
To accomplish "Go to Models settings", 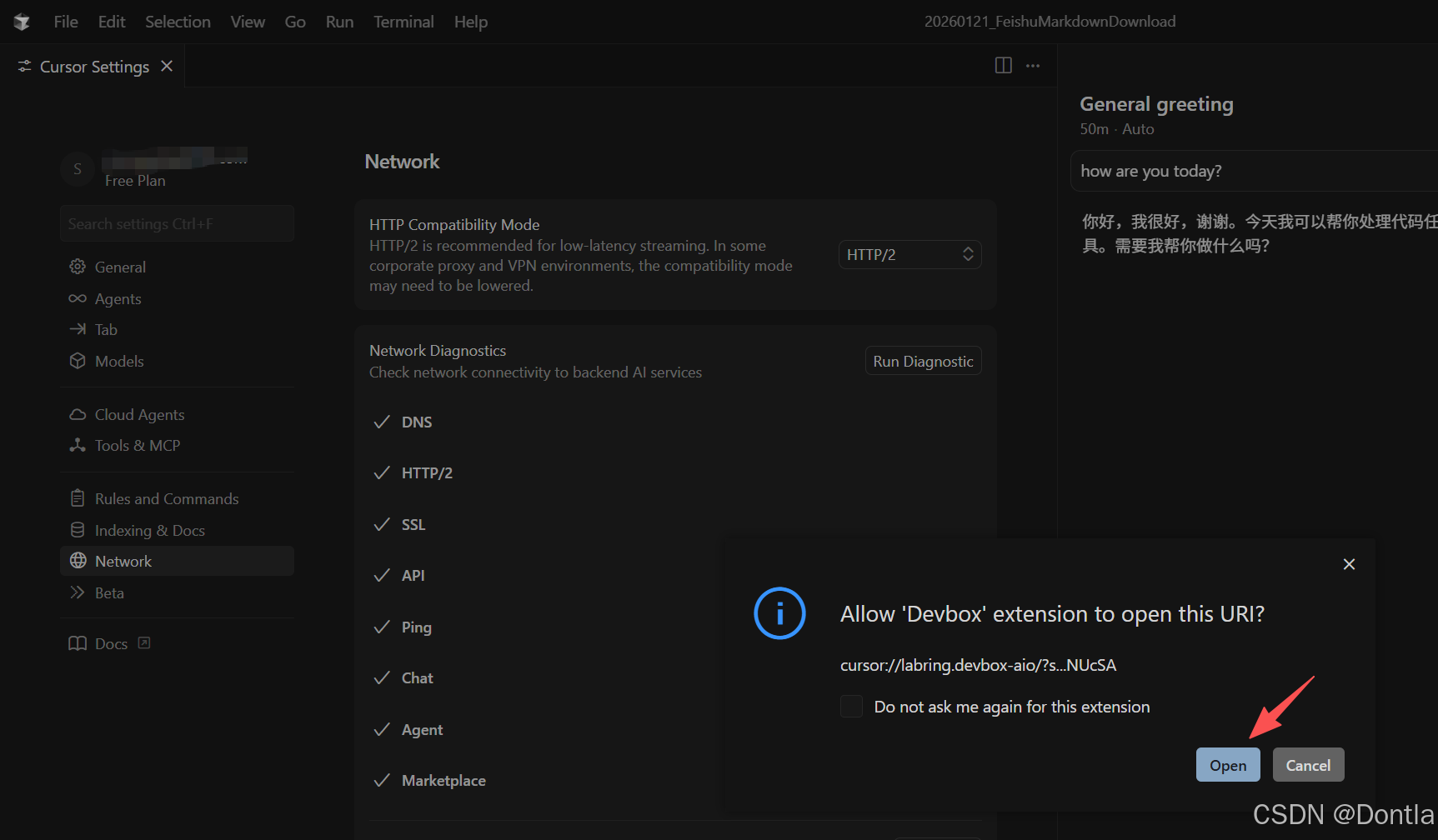I will (x=177, y=361).
